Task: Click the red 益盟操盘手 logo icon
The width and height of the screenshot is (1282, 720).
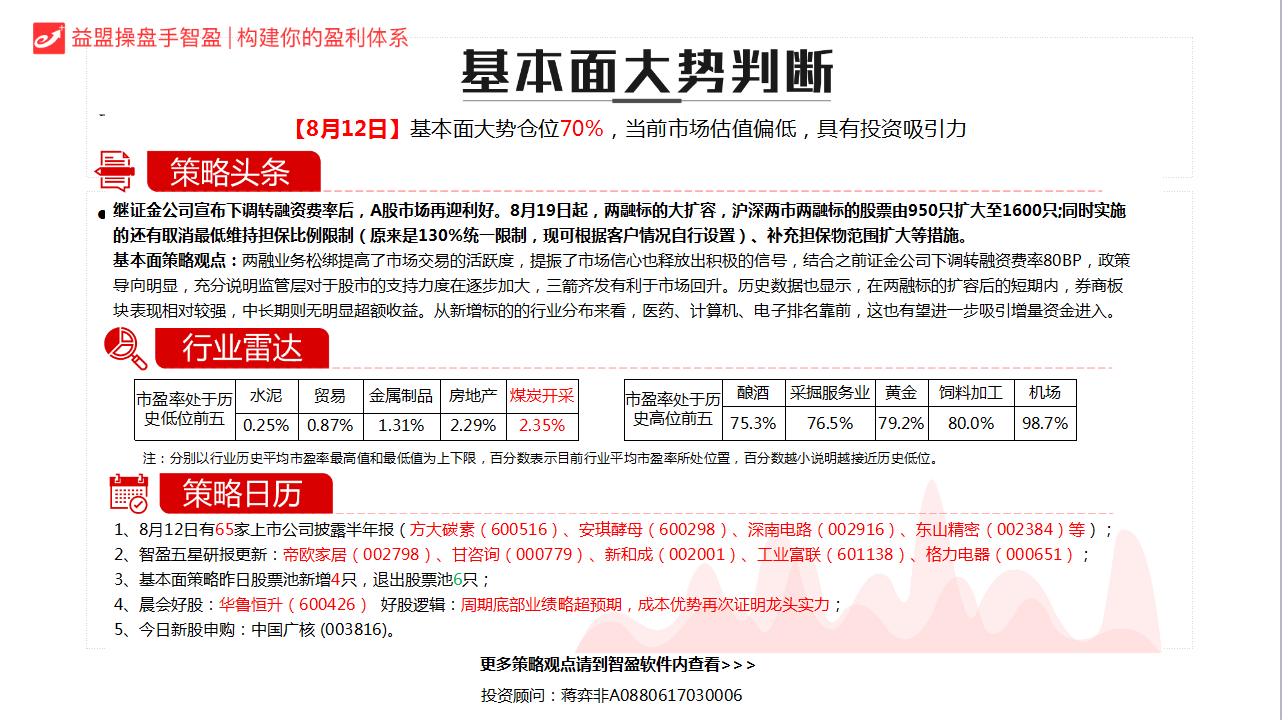Action: point(49,37)
